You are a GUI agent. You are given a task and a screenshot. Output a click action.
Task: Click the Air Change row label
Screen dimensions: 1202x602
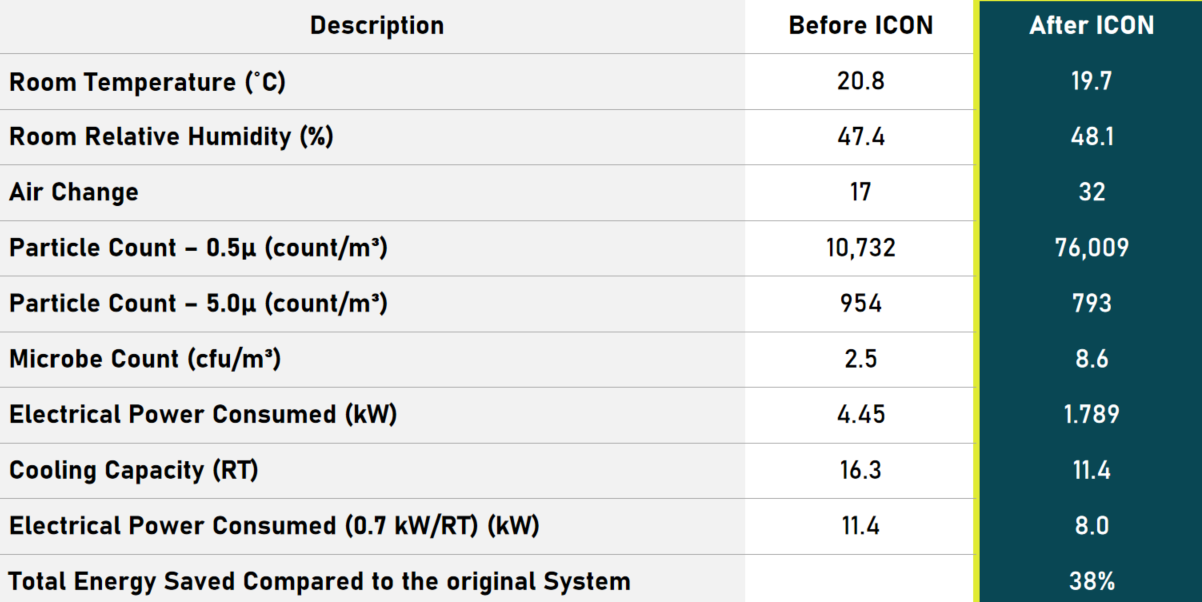coord(74,192)
